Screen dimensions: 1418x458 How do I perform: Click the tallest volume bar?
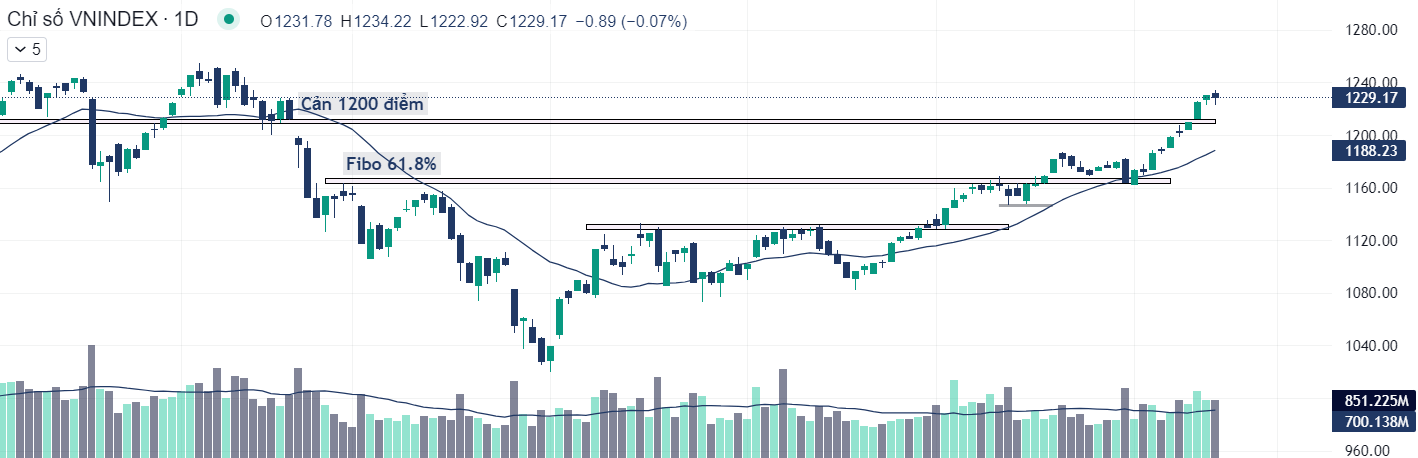click(91, 401)
